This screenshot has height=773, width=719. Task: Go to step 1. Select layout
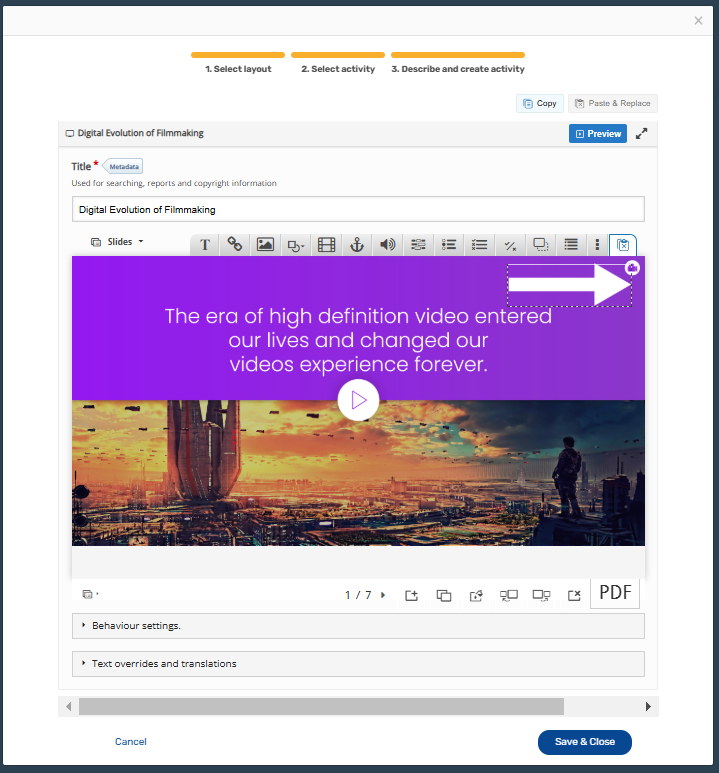(238, 63)
